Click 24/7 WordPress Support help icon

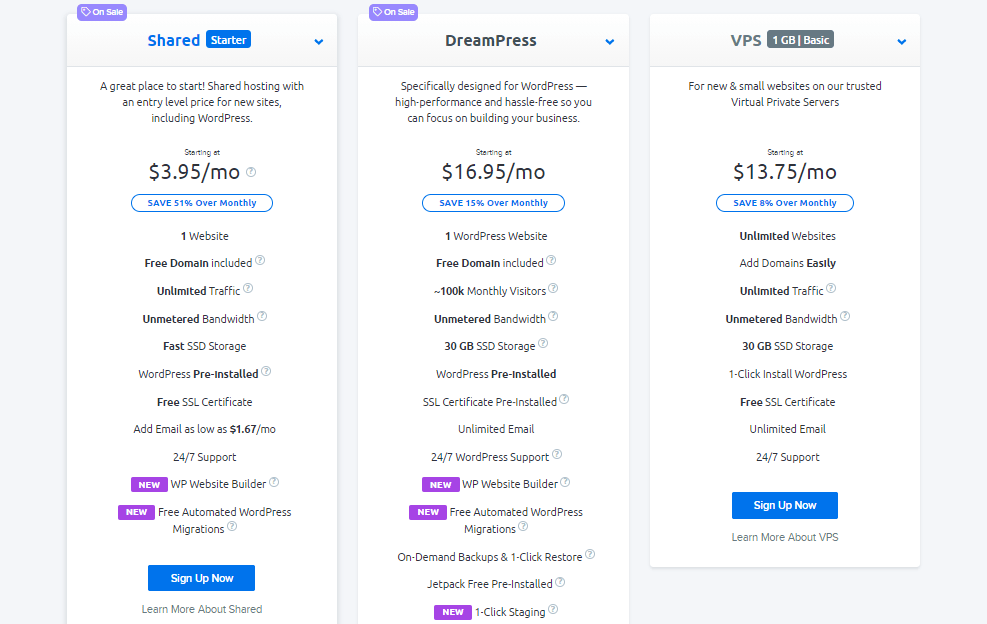557,455
